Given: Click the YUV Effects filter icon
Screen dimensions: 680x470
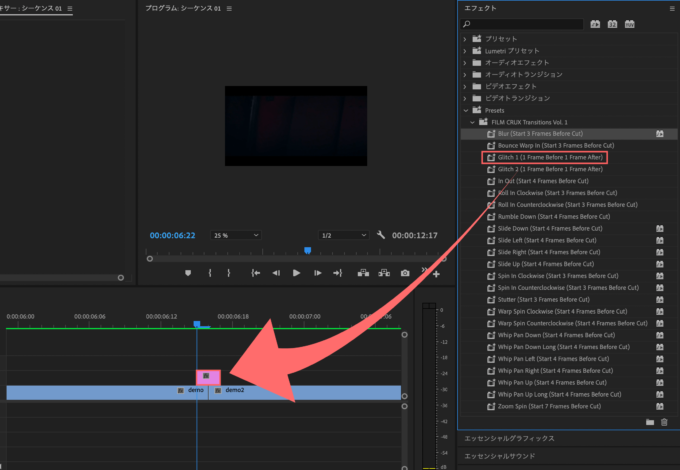Looking at the screenshot, I should pyautogui.click(x=630, y=24).
